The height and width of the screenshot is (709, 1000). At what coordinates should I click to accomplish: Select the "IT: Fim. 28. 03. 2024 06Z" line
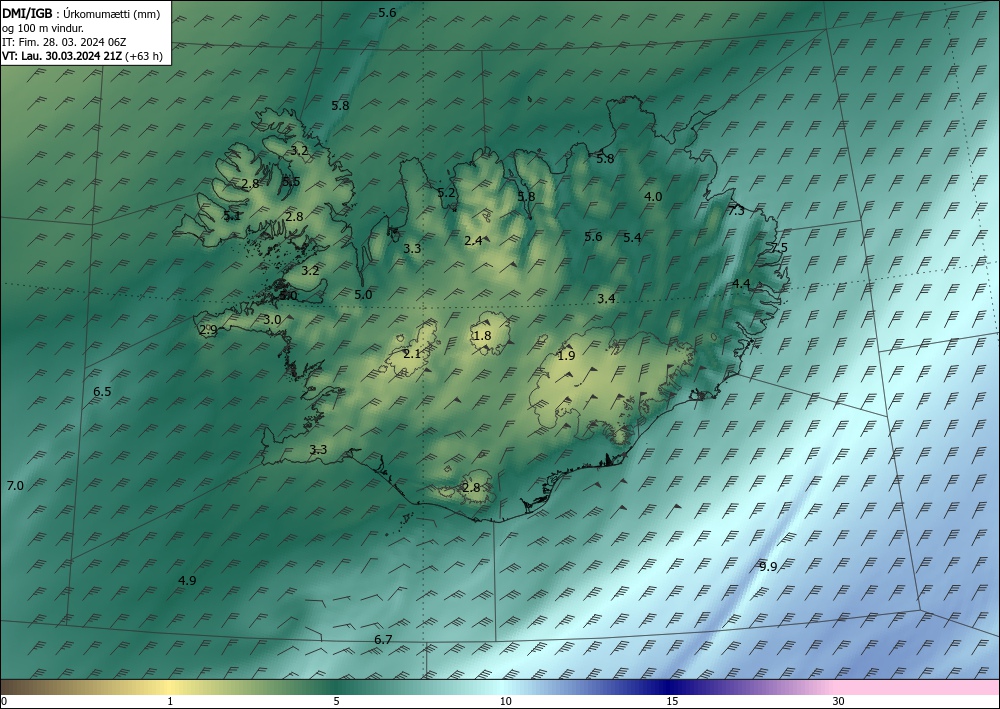(x=64, y=42)
